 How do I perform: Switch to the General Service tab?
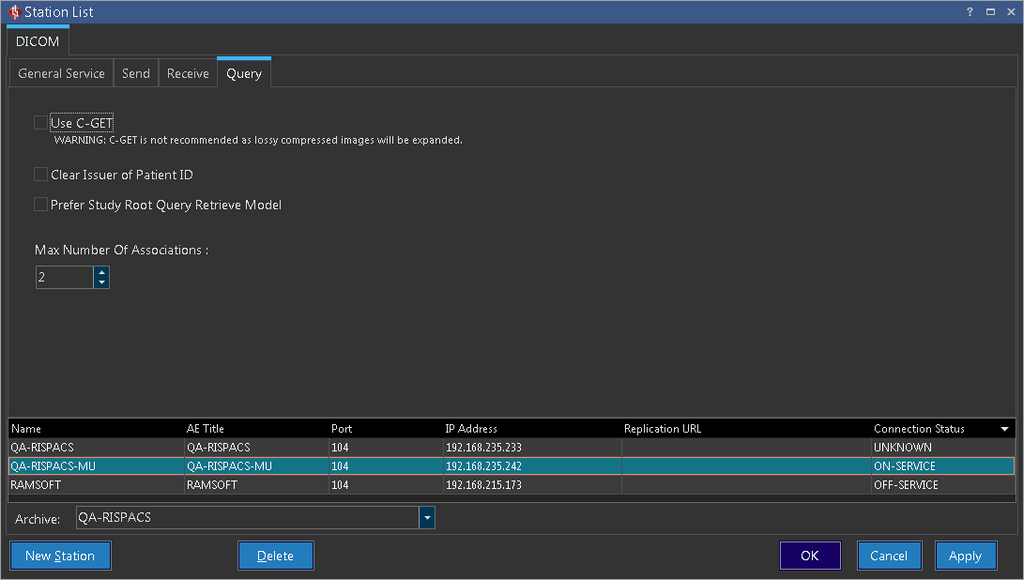tap(61, 74)
